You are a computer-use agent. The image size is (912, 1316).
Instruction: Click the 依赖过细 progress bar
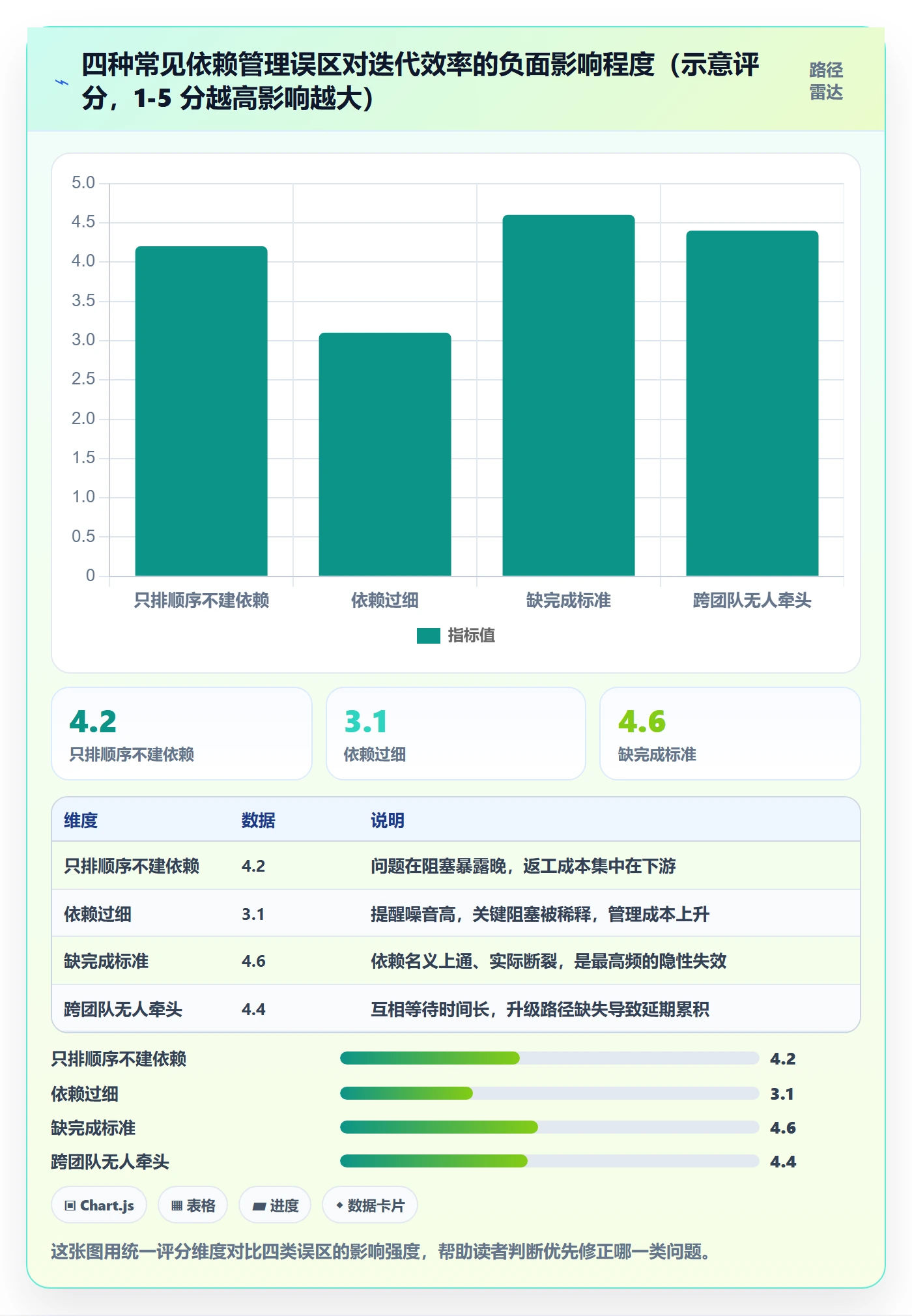(x=550, y=1093)
